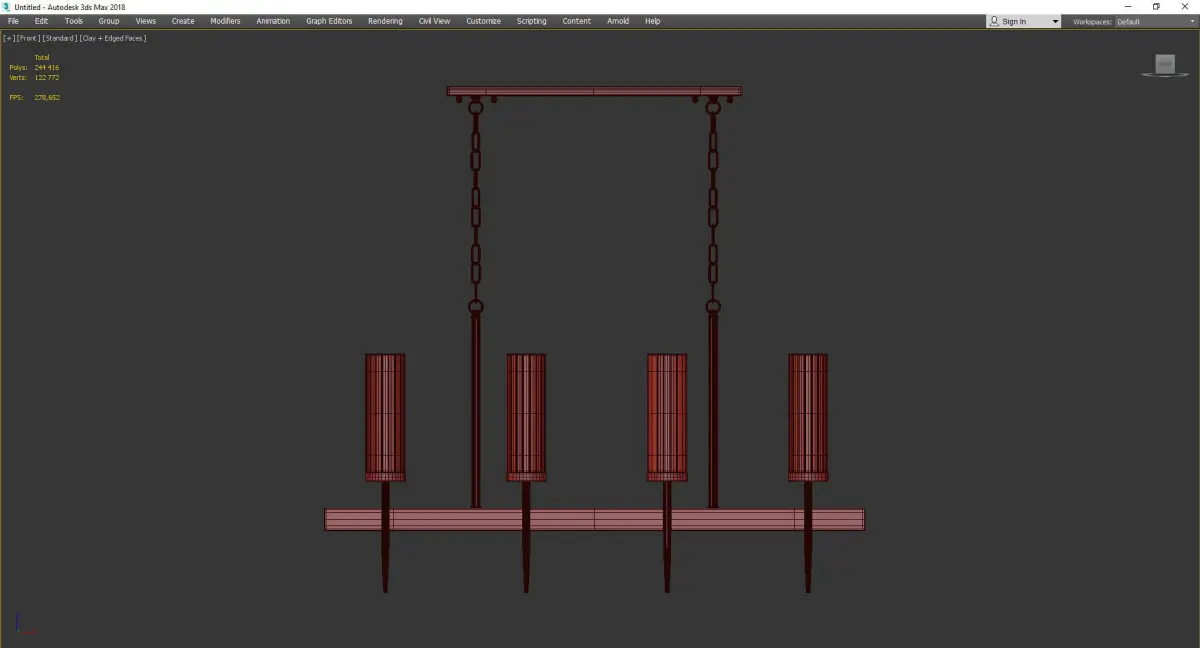The image size is (1200, 648).
Task: Open the Civil View menu
Action: [x=434, y=21]
